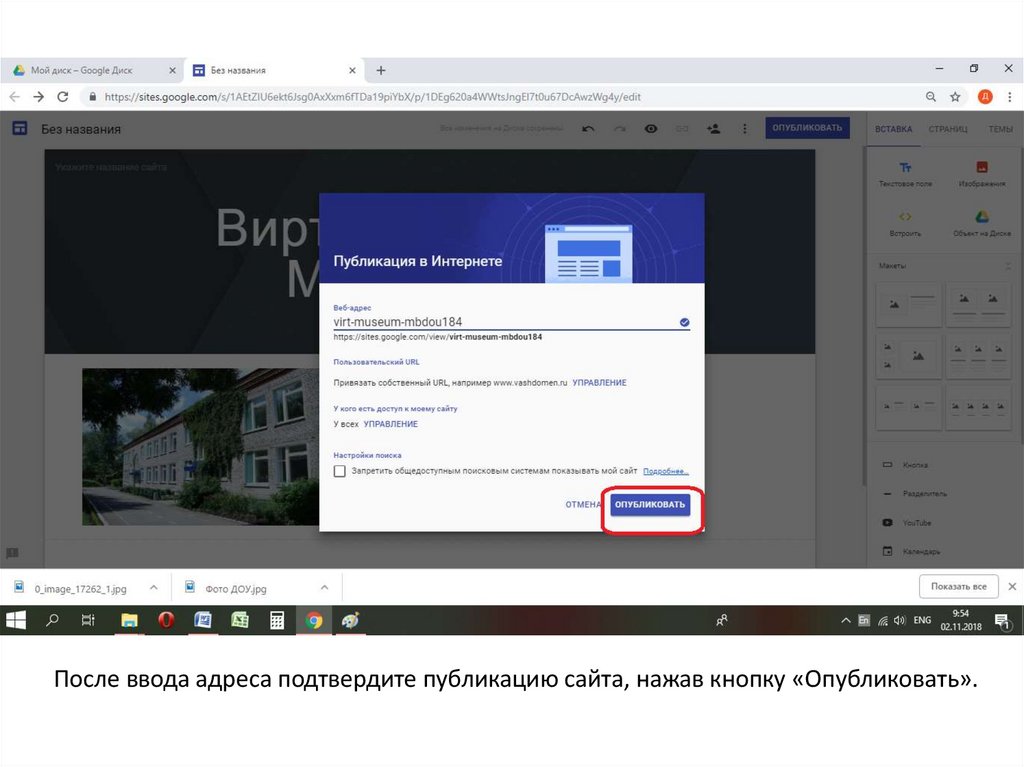Insert a YouTube video

(907, 523)
